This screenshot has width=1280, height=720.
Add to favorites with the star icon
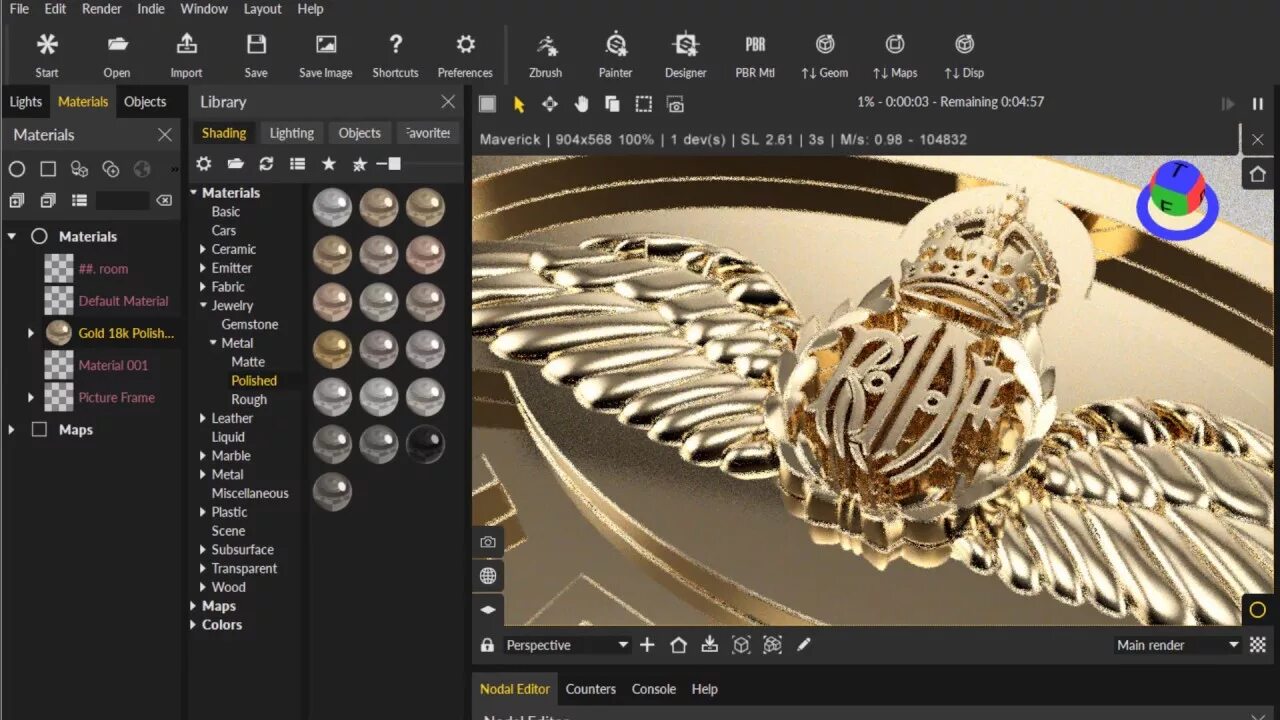tap(328, 164)
